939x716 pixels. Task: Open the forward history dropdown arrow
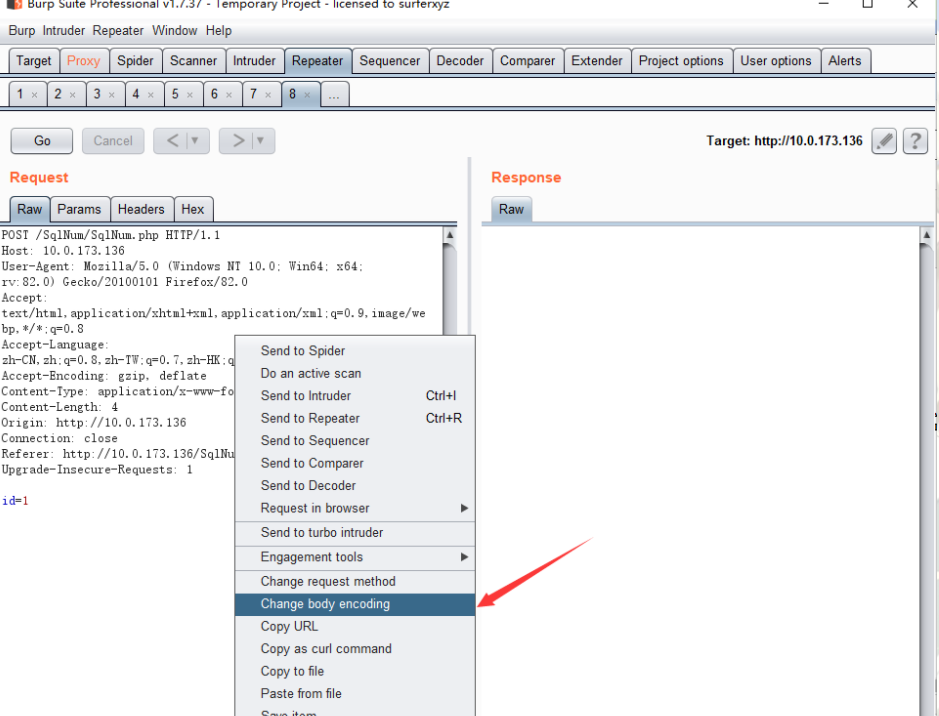coord(261,141)
